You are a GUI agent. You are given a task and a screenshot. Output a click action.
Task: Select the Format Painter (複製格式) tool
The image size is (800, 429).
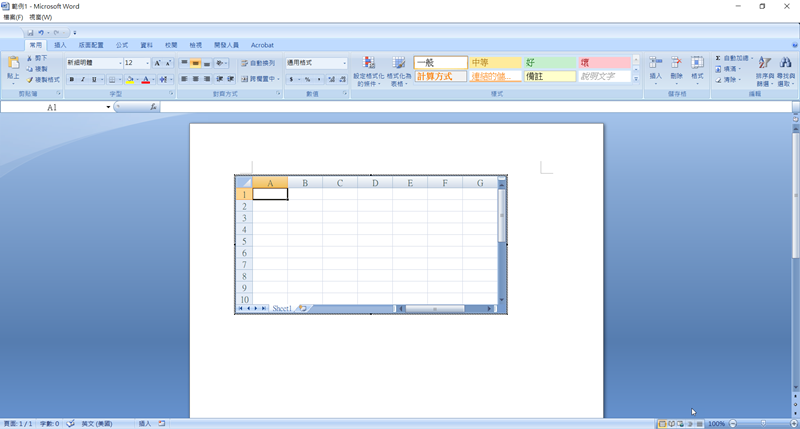[43, 80]
